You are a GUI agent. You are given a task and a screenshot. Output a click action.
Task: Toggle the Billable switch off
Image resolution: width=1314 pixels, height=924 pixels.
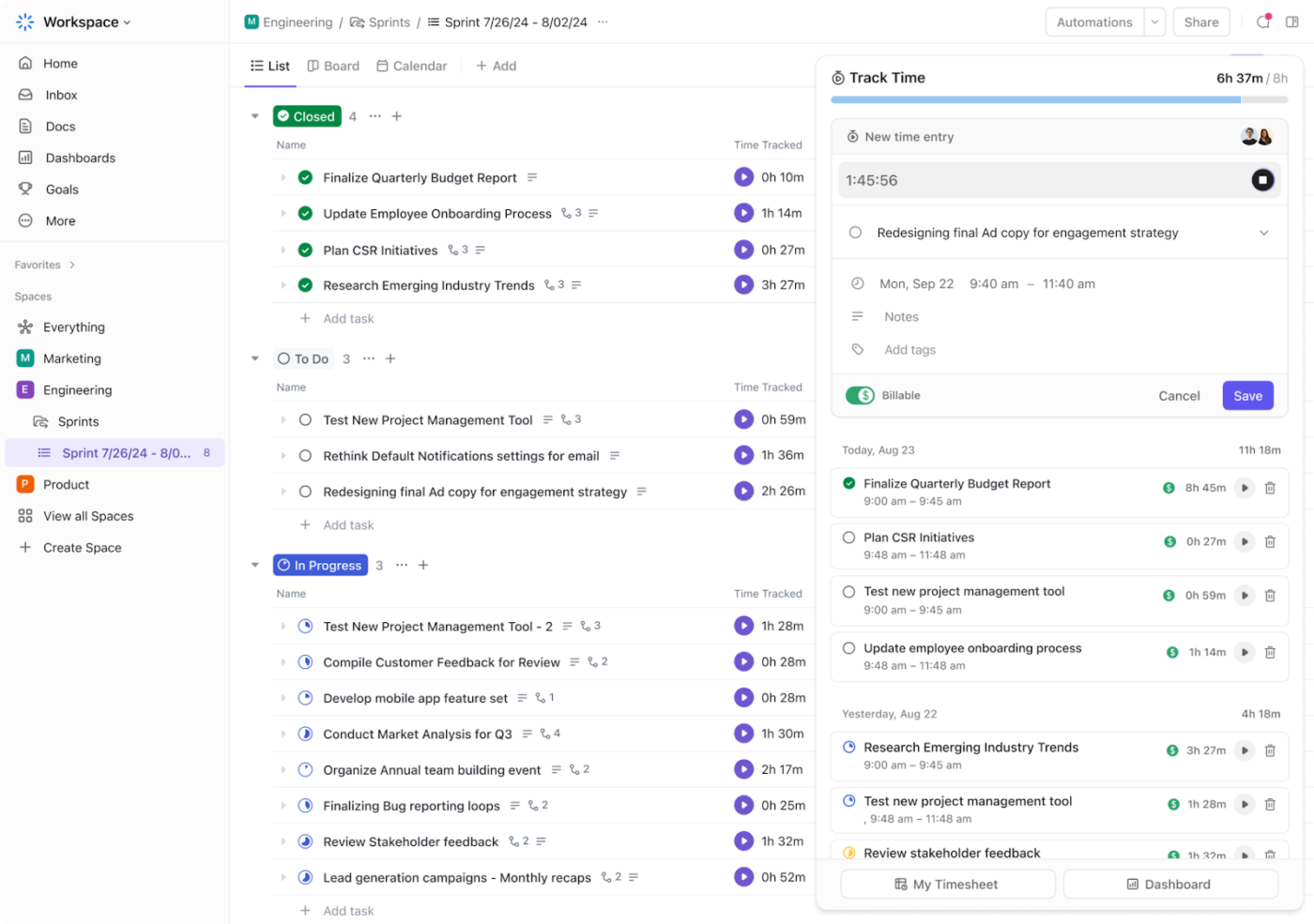[x=860, y=396]
